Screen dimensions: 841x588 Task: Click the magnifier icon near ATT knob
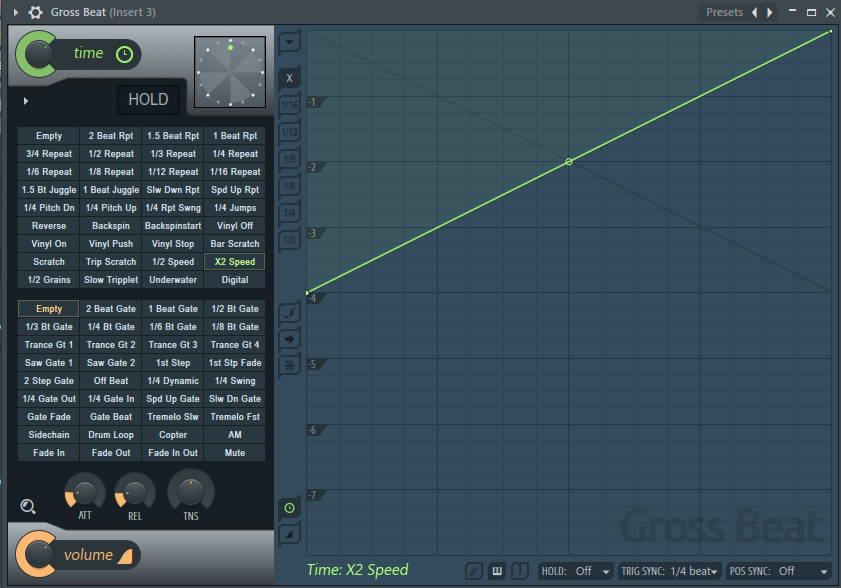click(x=28, y=506)
